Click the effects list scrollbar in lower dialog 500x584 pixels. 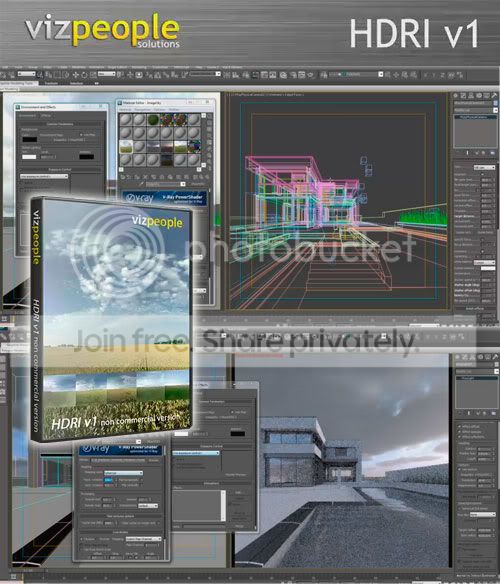coord(223,505)
